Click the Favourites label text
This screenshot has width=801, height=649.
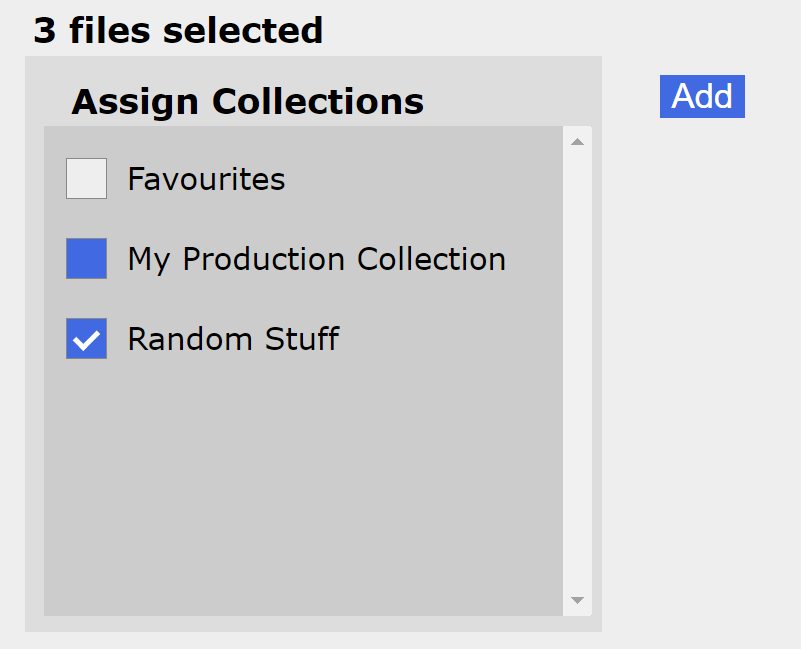pos(206,179)
